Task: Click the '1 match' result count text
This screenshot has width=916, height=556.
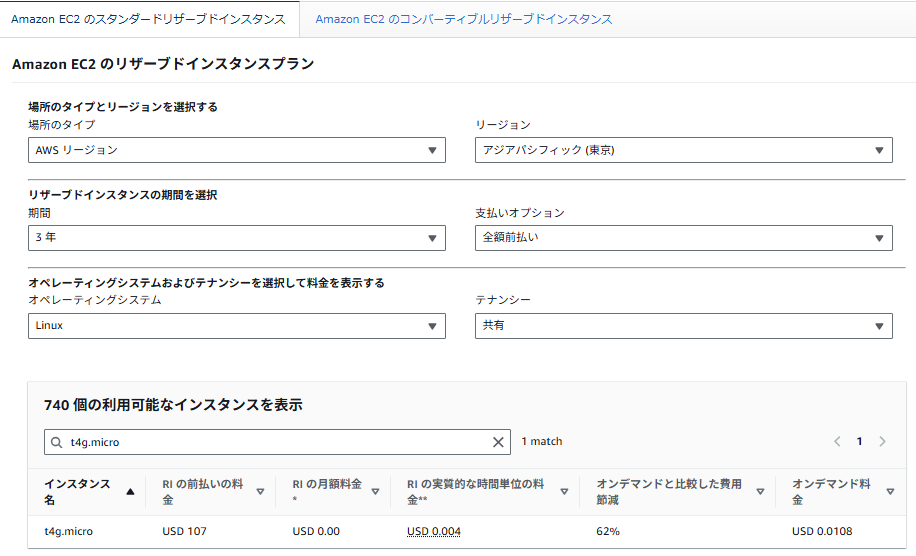Action: coord(542,442)
